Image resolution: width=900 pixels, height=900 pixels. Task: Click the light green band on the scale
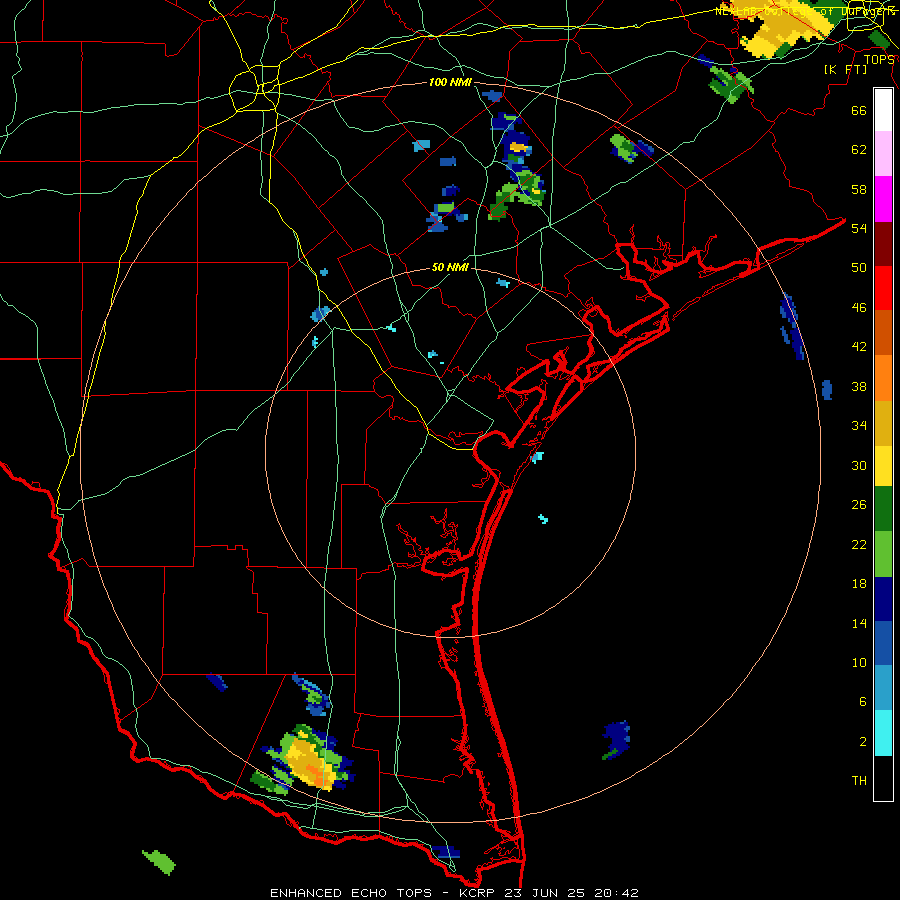pyautogui.click(x=883, y=554)
